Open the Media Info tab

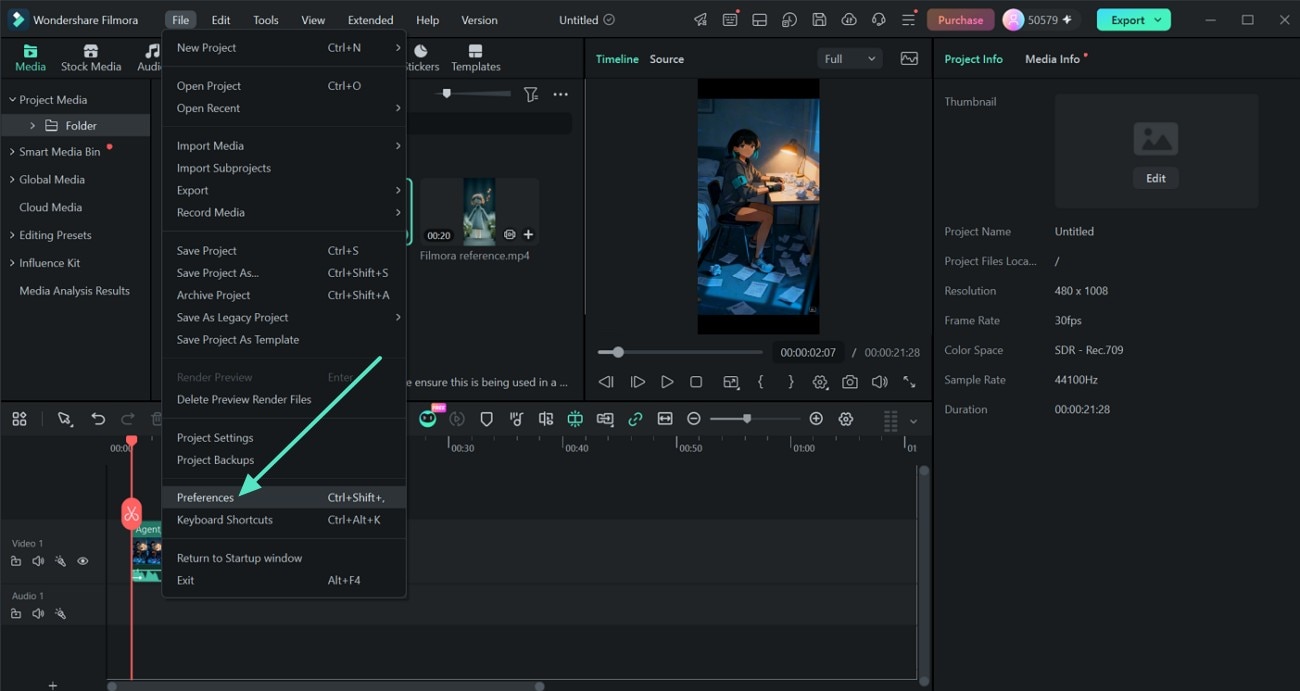coord(1052,59)
